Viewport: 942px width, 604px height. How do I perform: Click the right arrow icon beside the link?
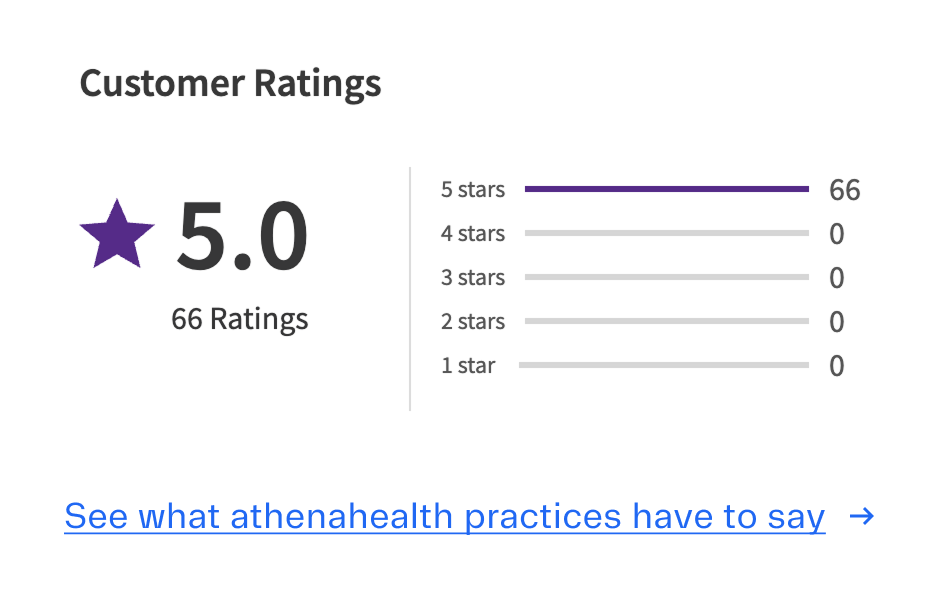(860, 517)
